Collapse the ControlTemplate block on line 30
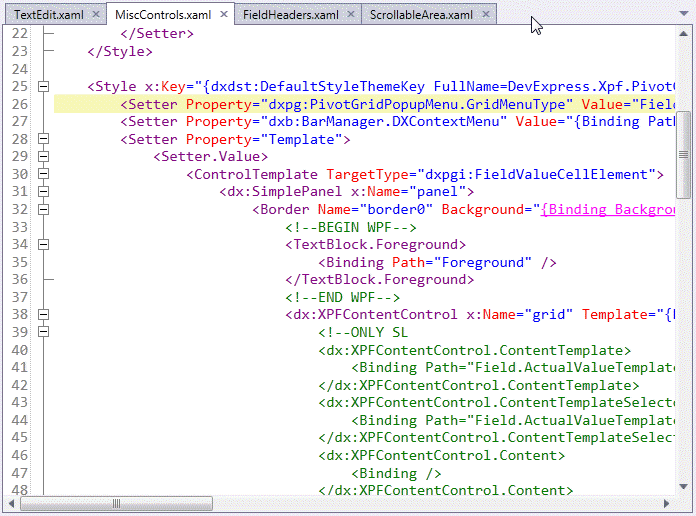The width and height of the screenshot is (696, 516). (44, 174)
